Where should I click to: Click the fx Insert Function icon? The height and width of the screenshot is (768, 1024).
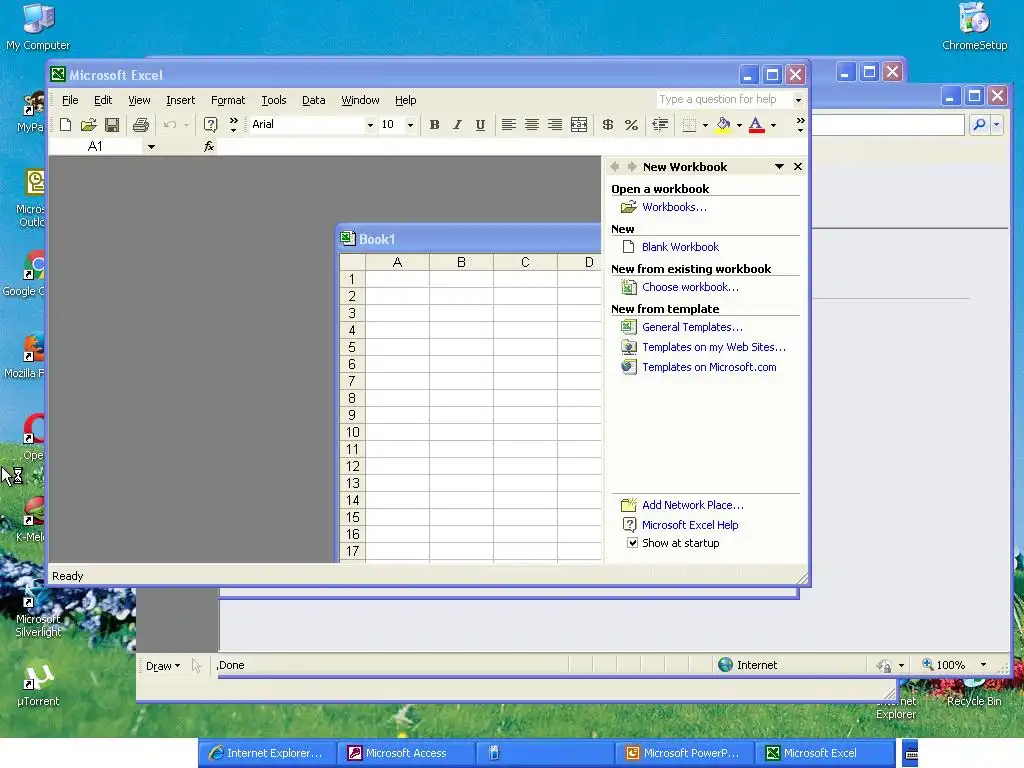[x=209, y=146]
